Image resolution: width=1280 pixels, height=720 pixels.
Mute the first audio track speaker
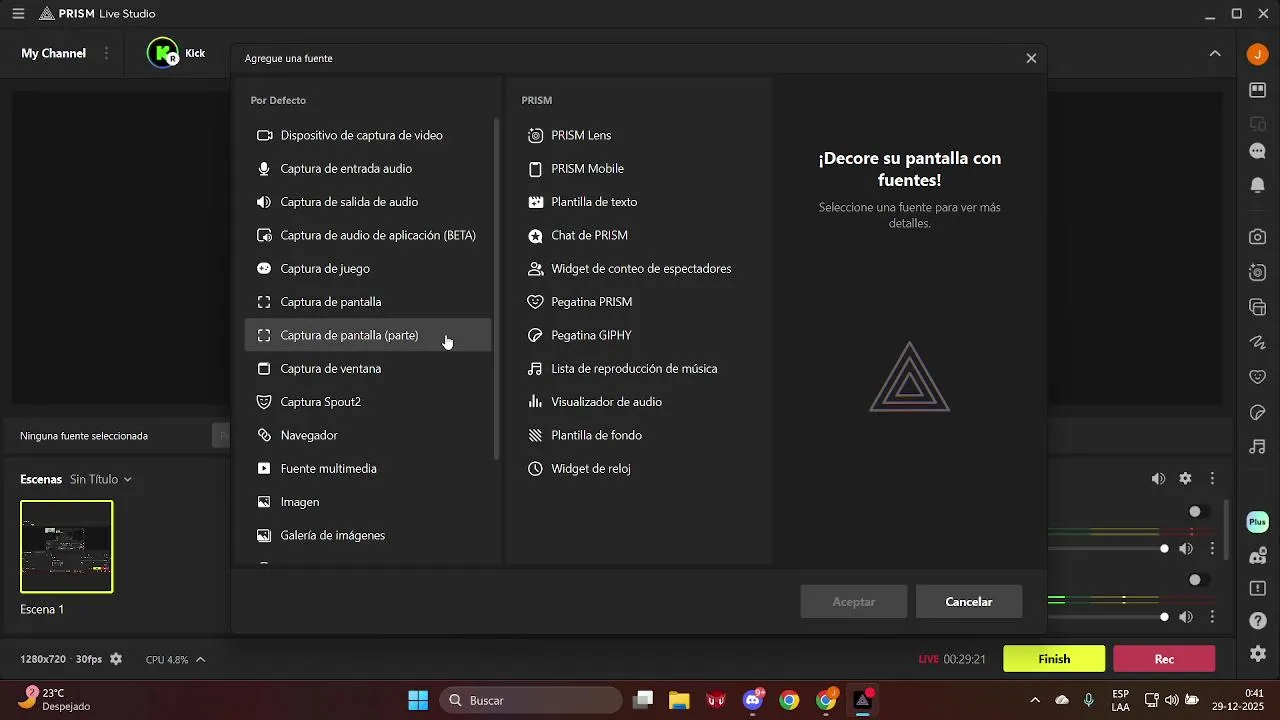point(1186,549)
